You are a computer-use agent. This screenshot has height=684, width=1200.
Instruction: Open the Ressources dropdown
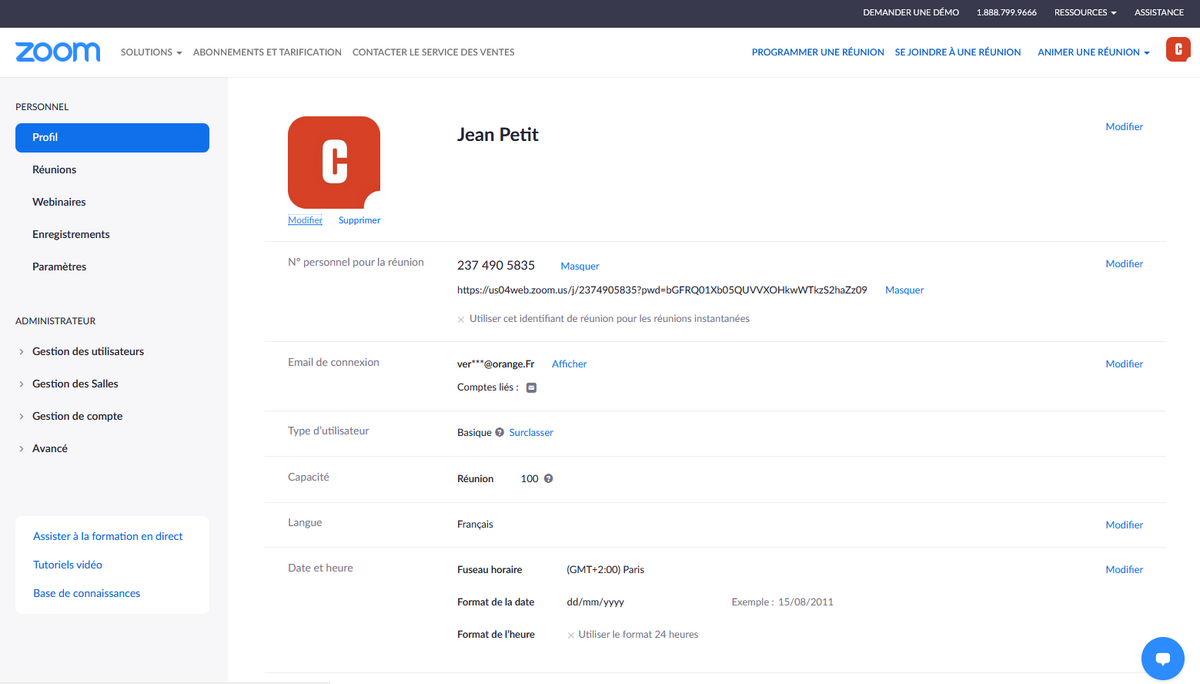[x=1085, y=13]
